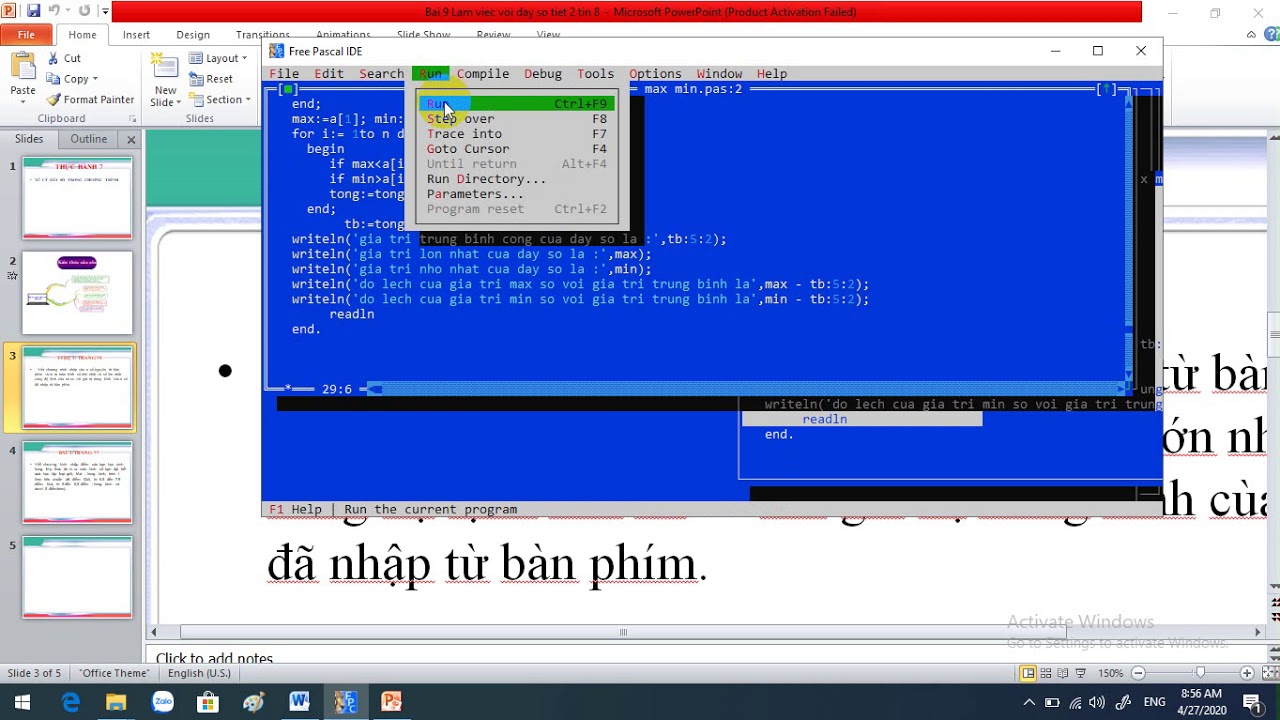1280x720 pixels.
Task: Switch to Normal view in PowerPoint status bar
Action: click(x=1029, y=673)
